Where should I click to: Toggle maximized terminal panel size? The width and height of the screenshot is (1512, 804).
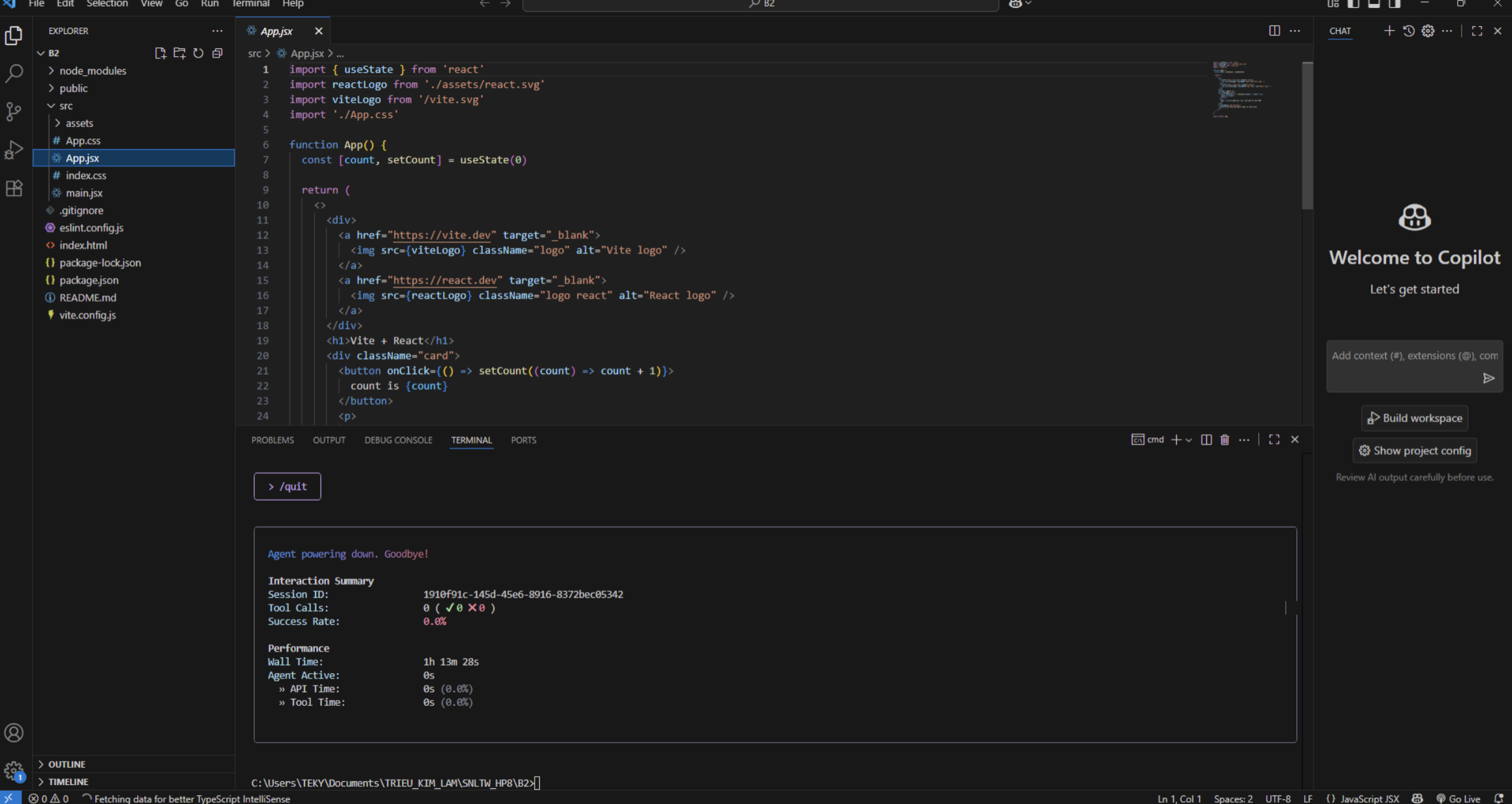click(x=1274, y=440)
